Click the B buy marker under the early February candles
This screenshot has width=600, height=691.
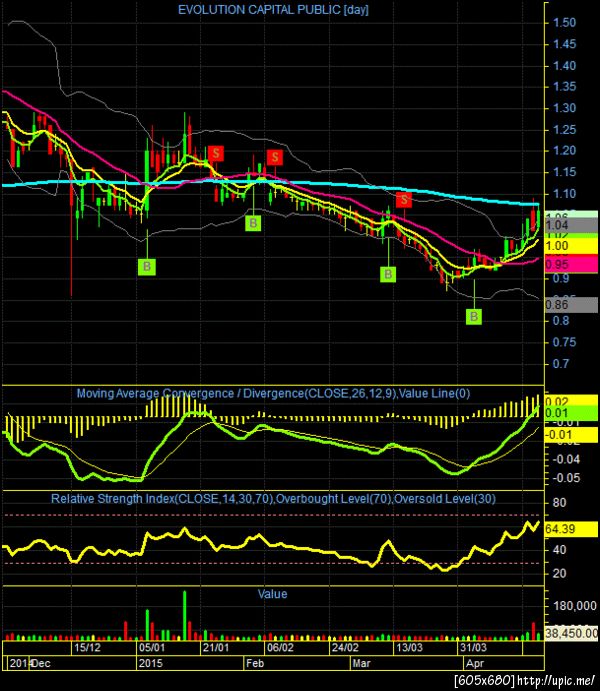[x=253, y=223]
